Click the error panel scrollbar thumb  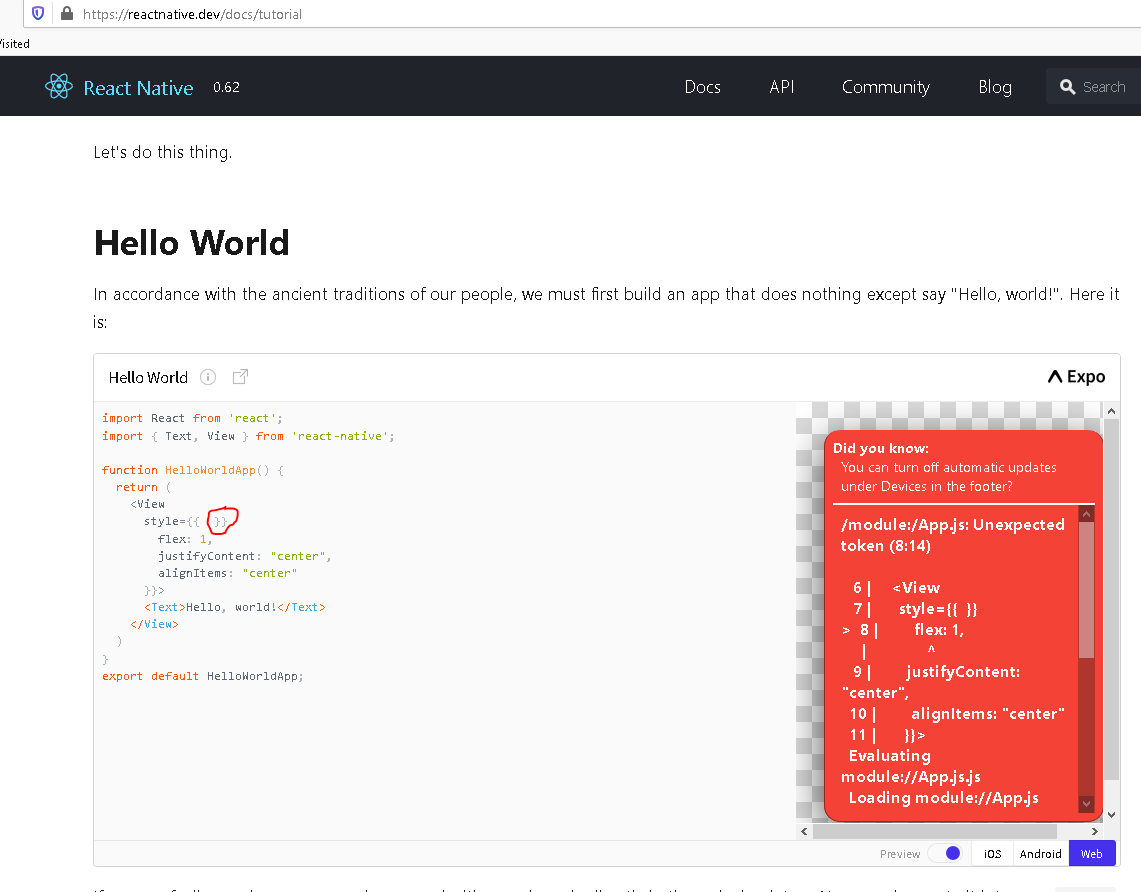(1086, 590)
